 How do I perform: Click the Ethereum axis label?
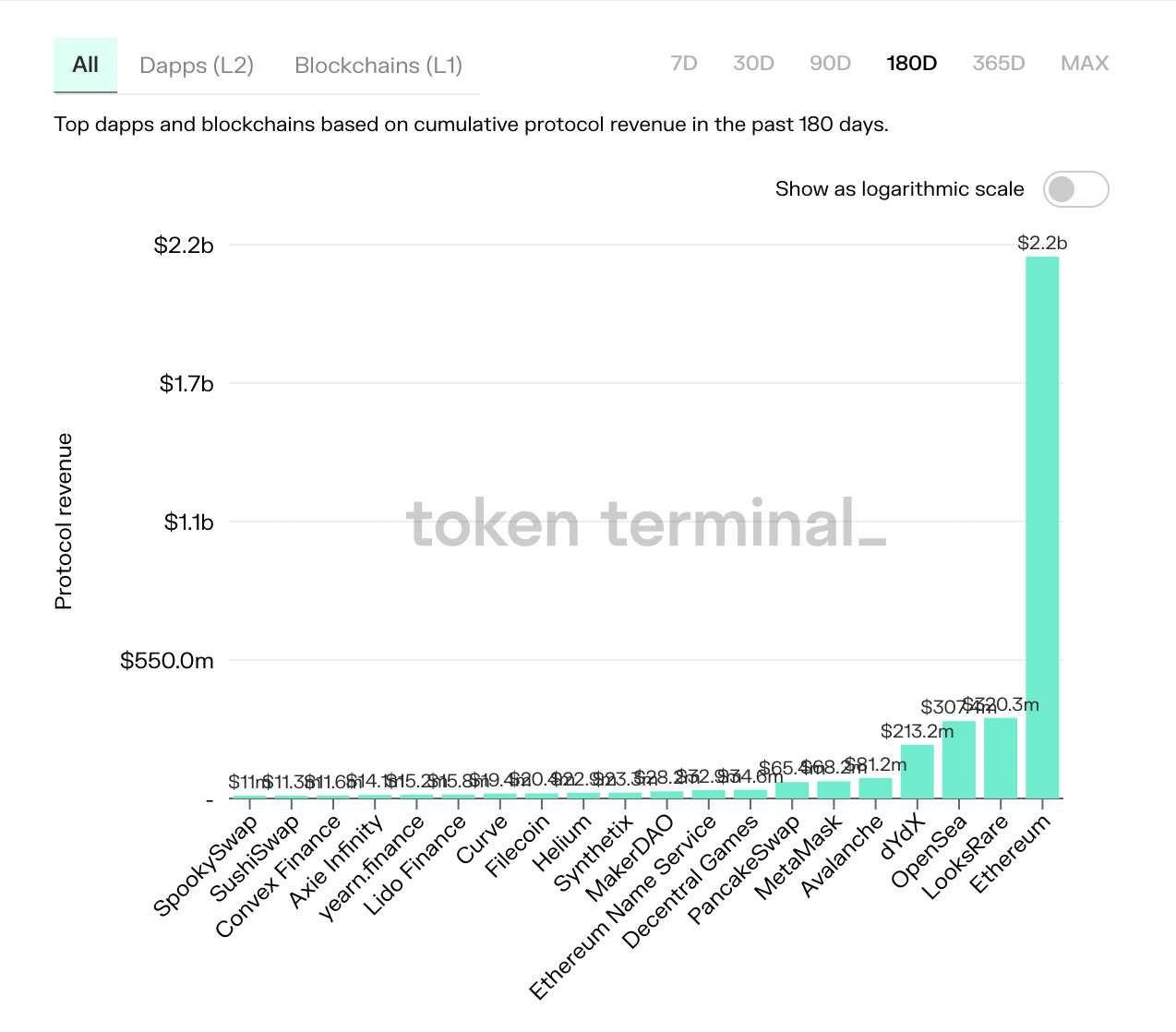1011,855
